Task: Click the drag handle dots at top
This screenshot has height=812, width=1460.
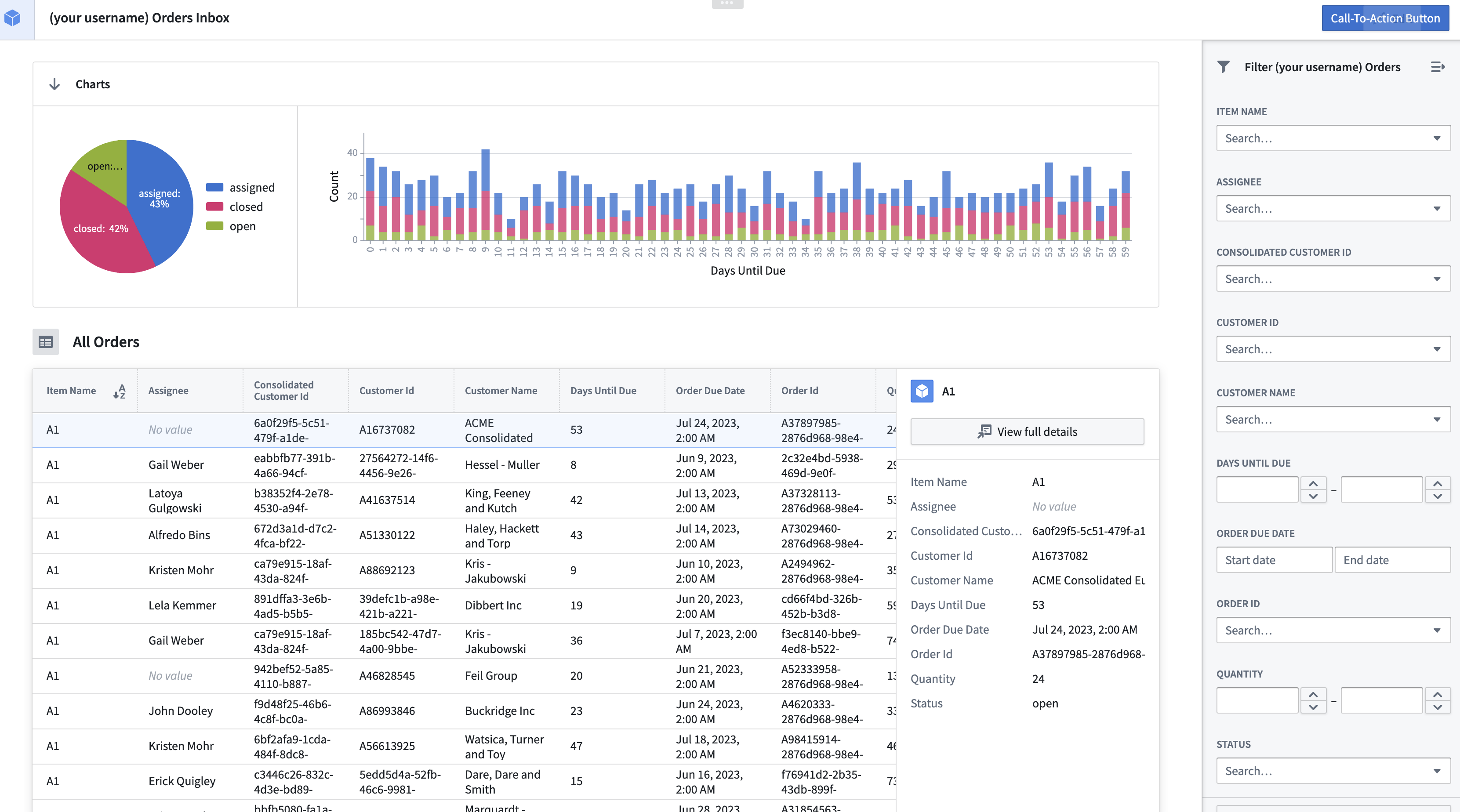Action: 727,4
